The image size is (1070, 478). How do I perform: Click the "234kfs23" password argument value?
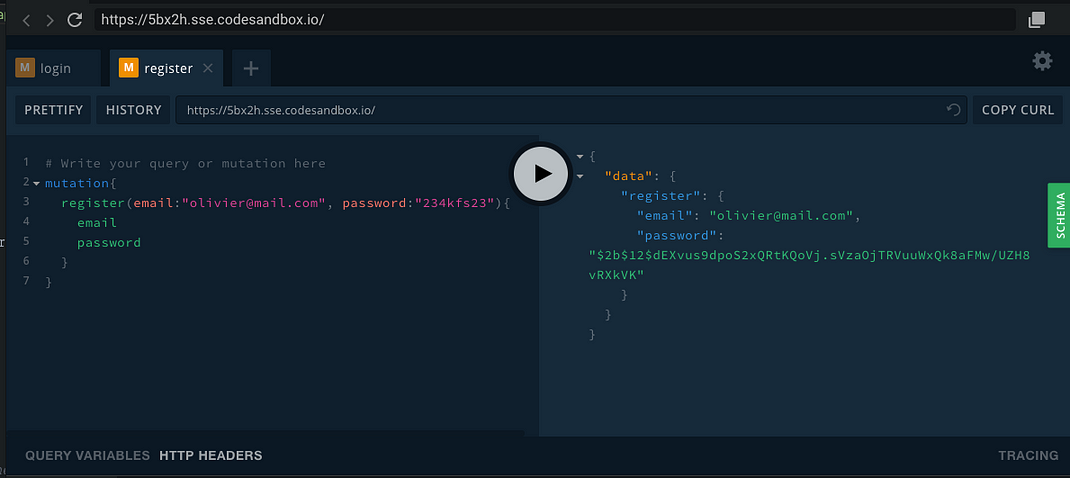pyautogui.click(x=453, y=203)
